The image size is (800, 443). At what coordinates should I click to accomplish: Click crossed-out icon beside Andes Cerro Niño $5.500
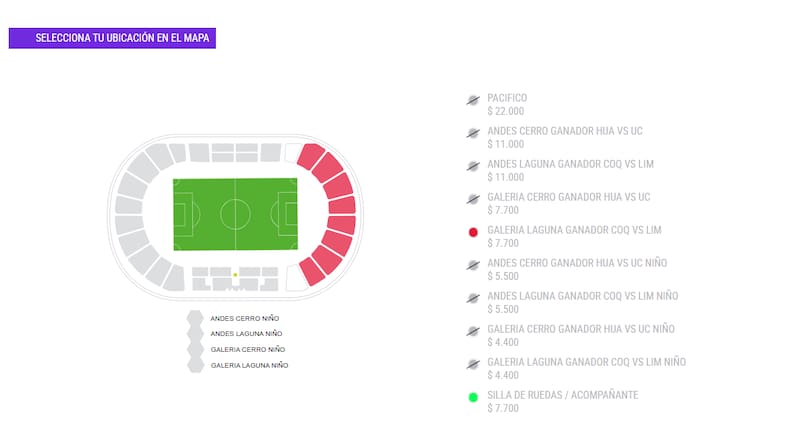[473, 265]
